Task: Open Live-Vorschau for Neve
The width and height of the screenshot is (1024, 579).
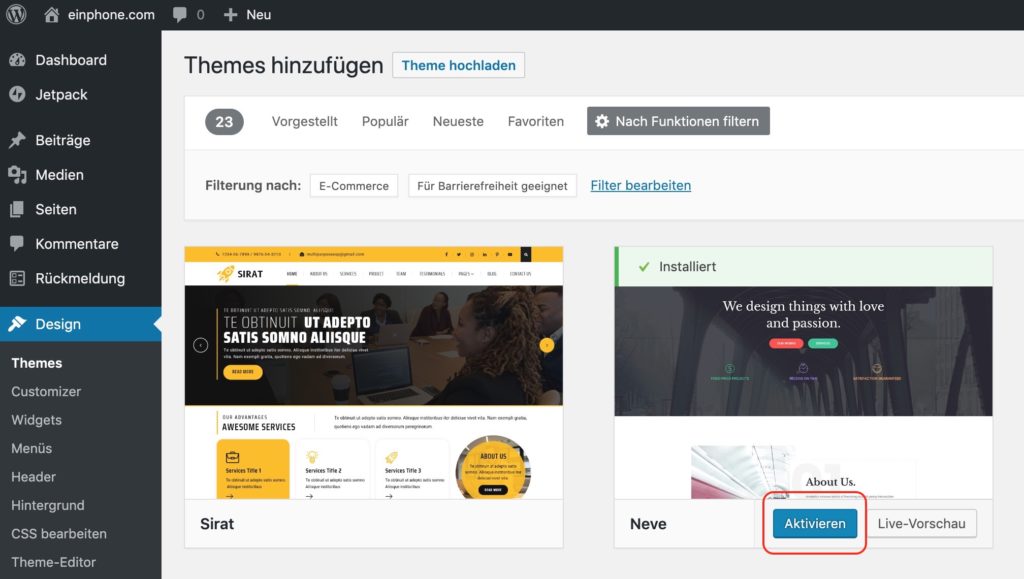Action: (921, 524)
